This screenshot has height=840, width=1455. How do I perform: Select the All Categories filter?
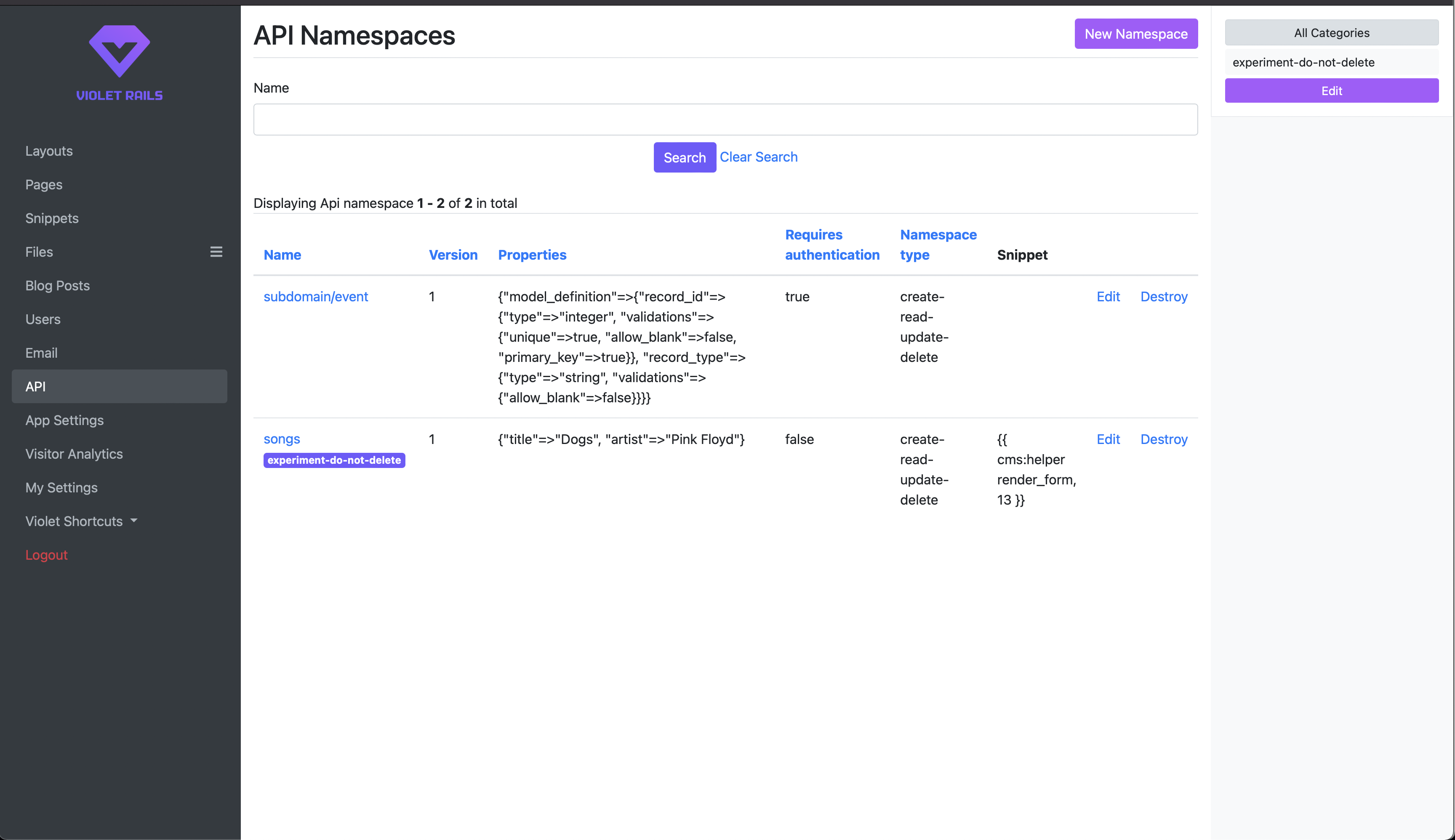[x=1331, y=33]
